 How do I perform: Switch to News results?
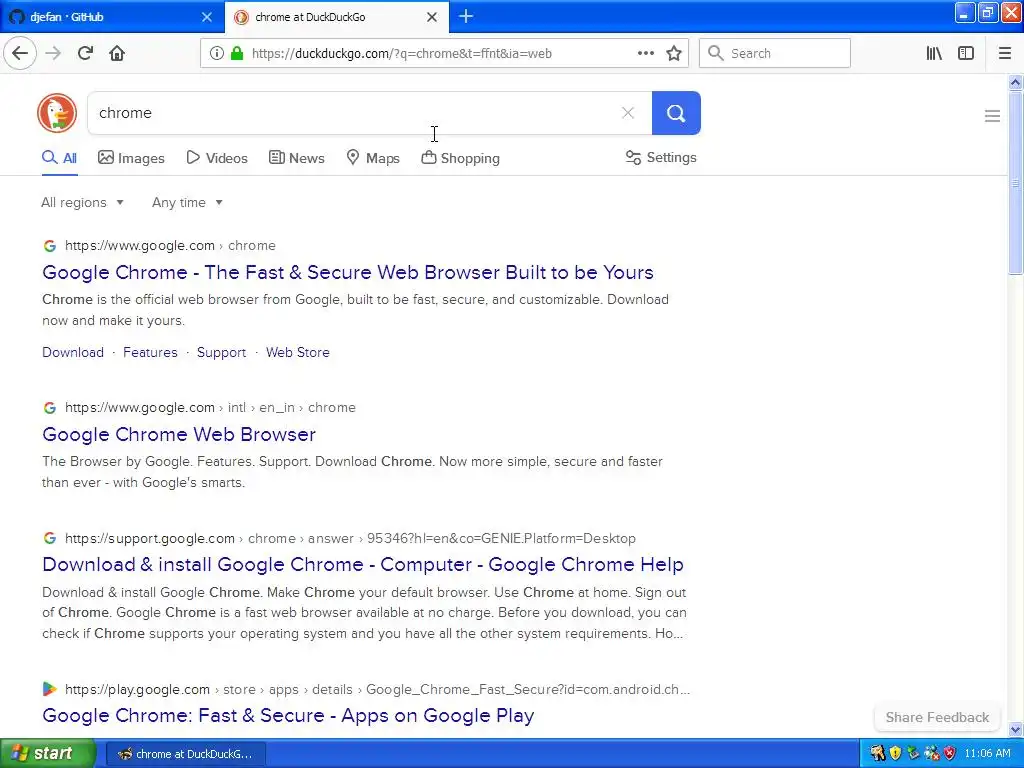pyautogui.click(x=296, y=158)
